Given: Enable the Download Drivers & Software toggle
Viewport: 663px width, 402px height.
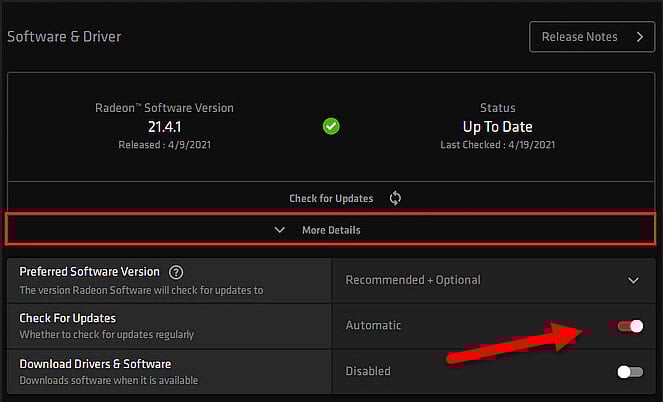Looking at the screenshot, I should (630, 371).
